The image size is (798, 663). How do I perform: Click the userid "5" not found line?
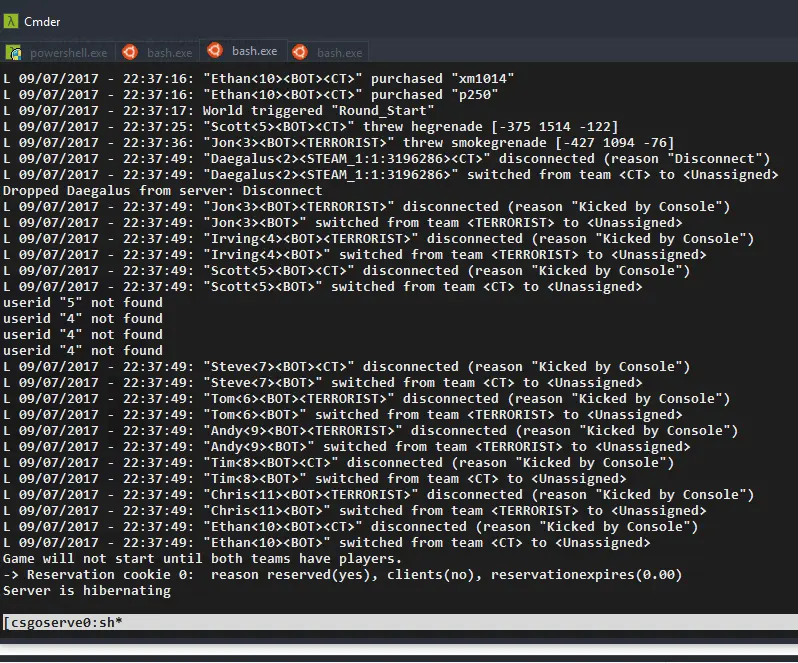(x=82, y=303)
